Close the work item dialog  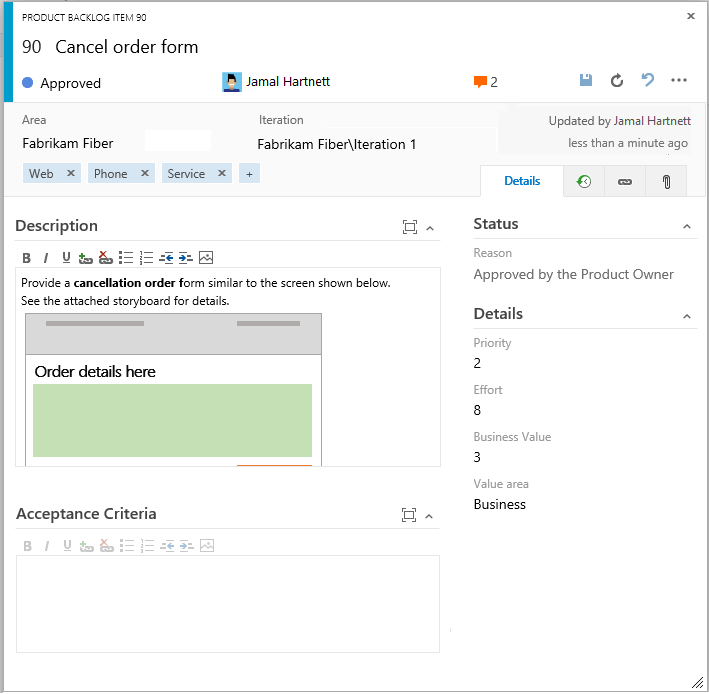click(x=690, y=16)
